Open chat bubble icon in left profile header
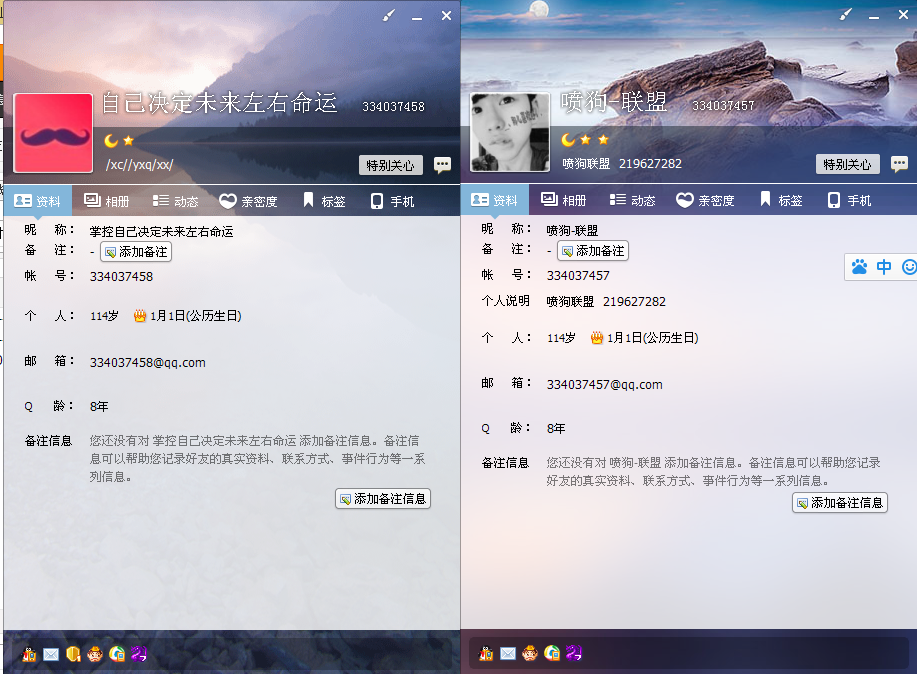The image size is (917, 674). tap(442, 165)
